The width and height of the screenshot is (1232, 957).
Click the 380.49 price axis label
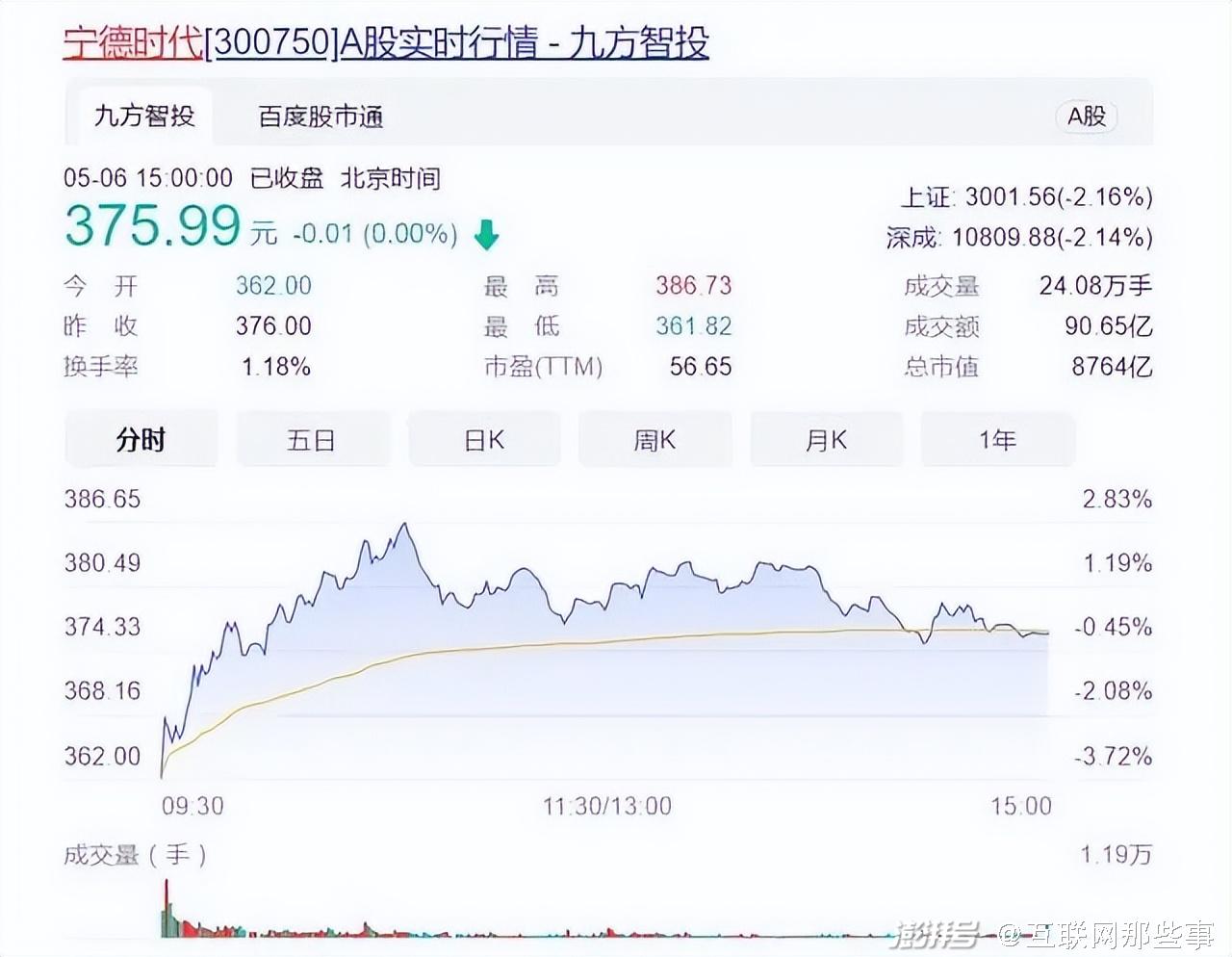(x=102, y=562)
